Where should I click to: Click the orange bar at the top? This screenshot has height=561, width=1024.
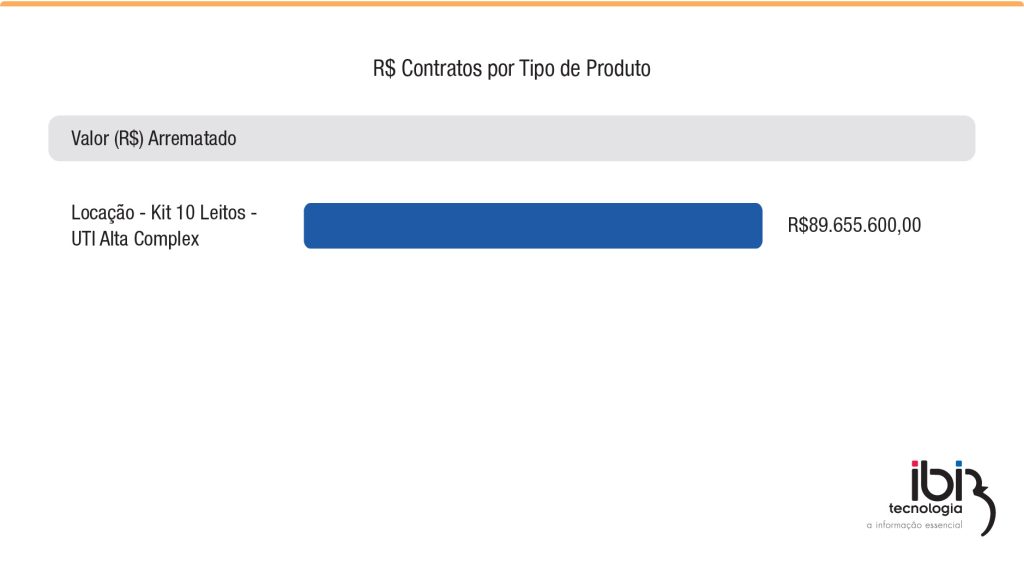[x=512, y=4]
